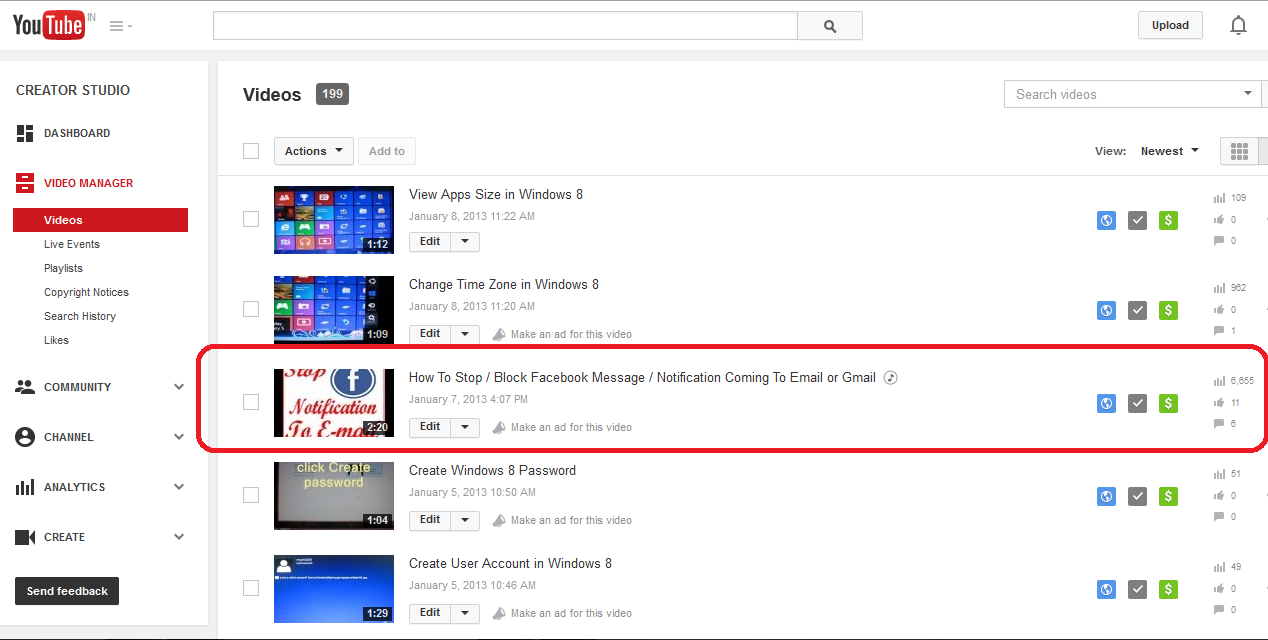Click monetization dollar icon for View Apps Size
This screenshot has height=640, width=1268.
(1168, 220)
